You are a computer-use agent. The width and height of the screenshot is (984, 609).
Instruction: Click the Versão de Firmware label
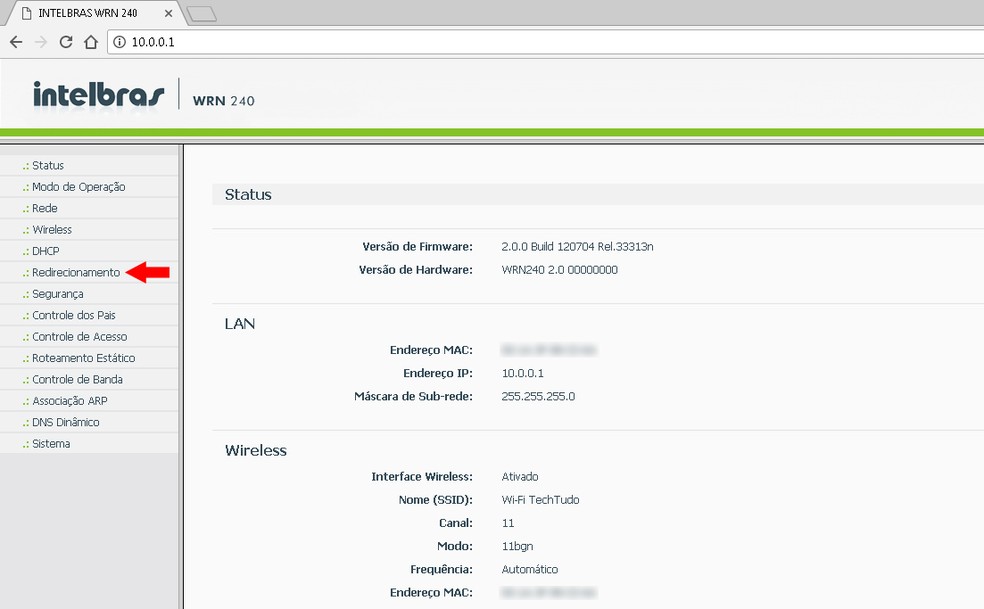(x=417, y=247)
